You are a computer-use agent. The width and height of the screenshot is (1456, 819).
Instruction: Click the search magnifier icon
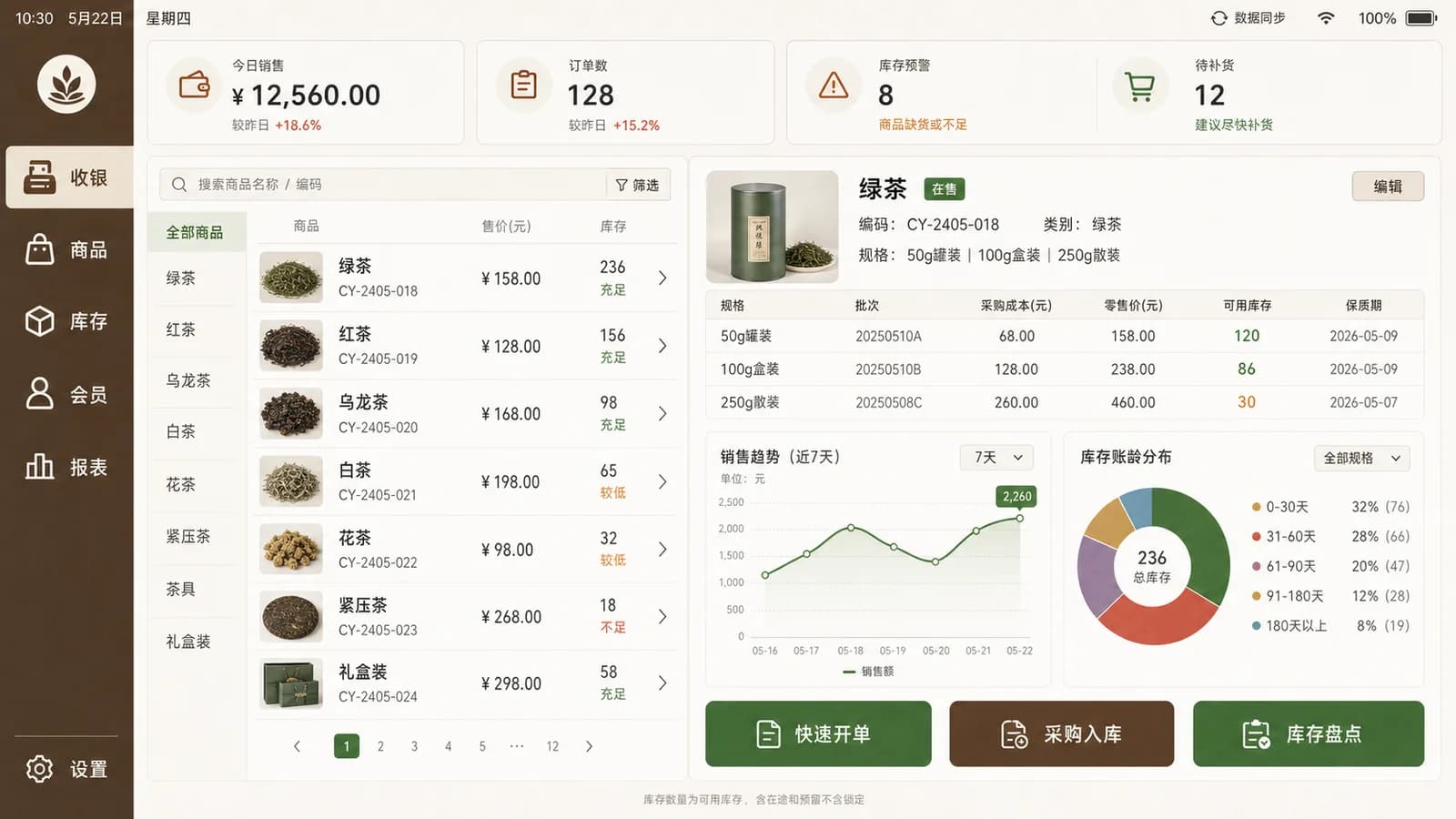pos(179,185)
